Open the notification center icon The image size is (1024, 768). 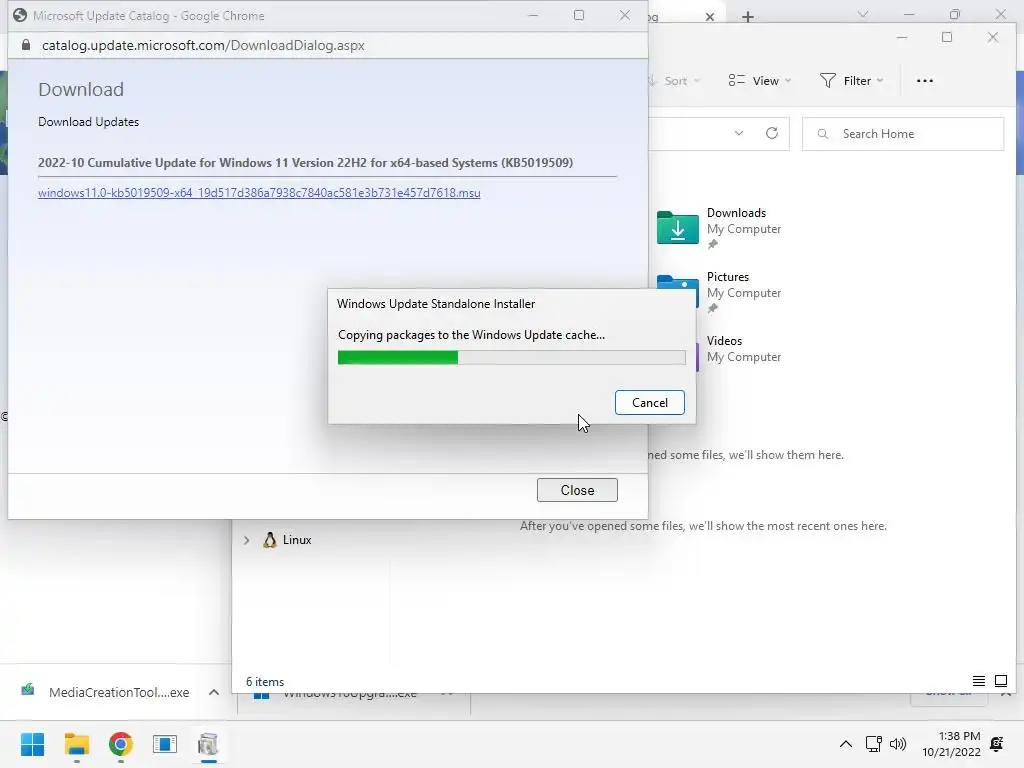pos(997,744)
